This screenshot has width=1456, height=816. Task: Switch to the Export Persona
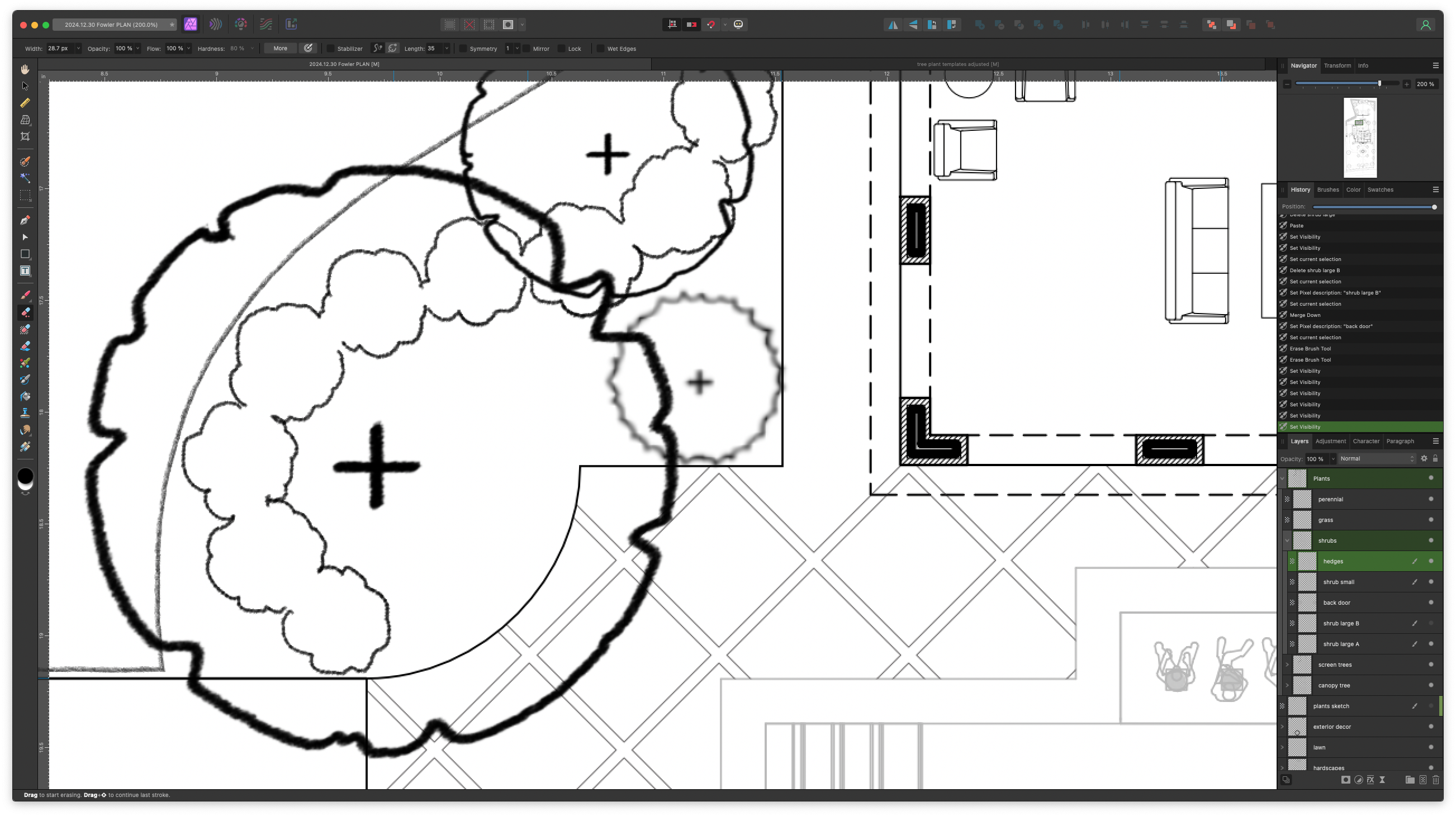pyautogui.click(x=291, y=24)
